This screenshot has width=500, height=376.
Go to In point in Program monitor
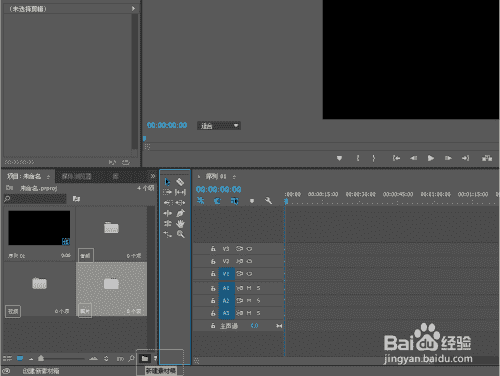[396, 158]
